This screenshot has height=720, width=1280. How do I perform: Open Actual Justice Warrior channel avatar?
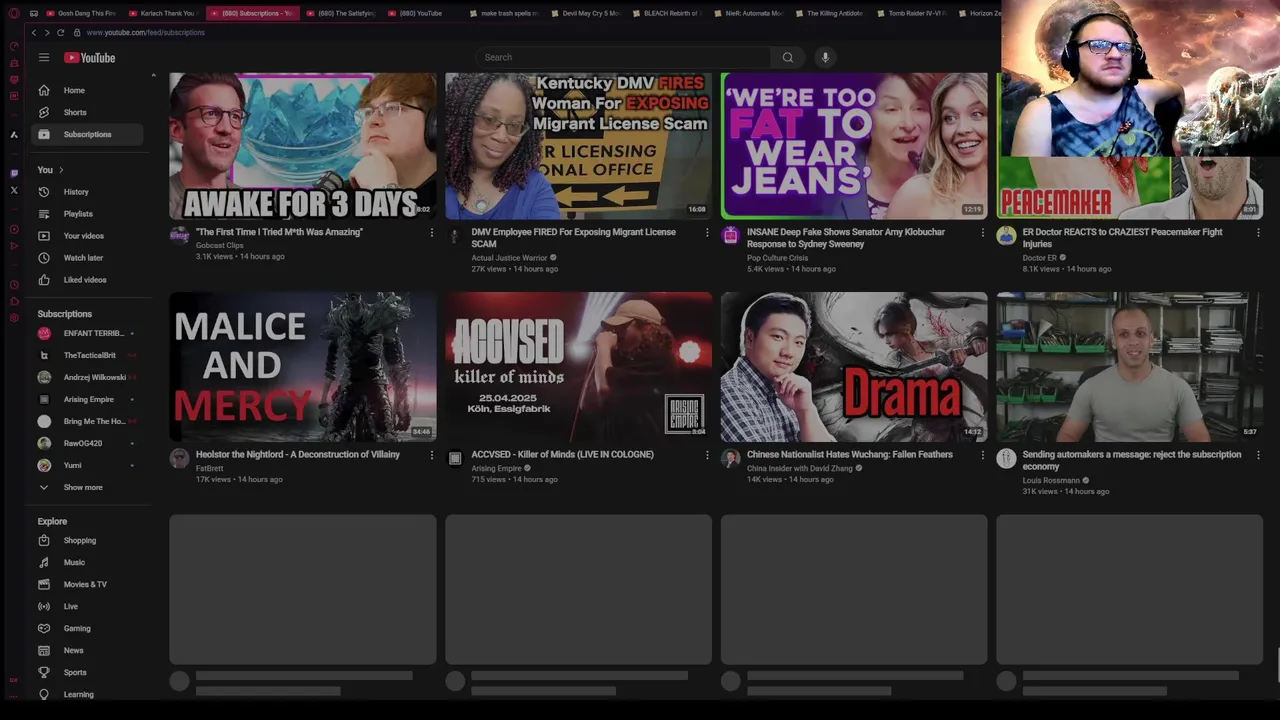coord(455,236)
